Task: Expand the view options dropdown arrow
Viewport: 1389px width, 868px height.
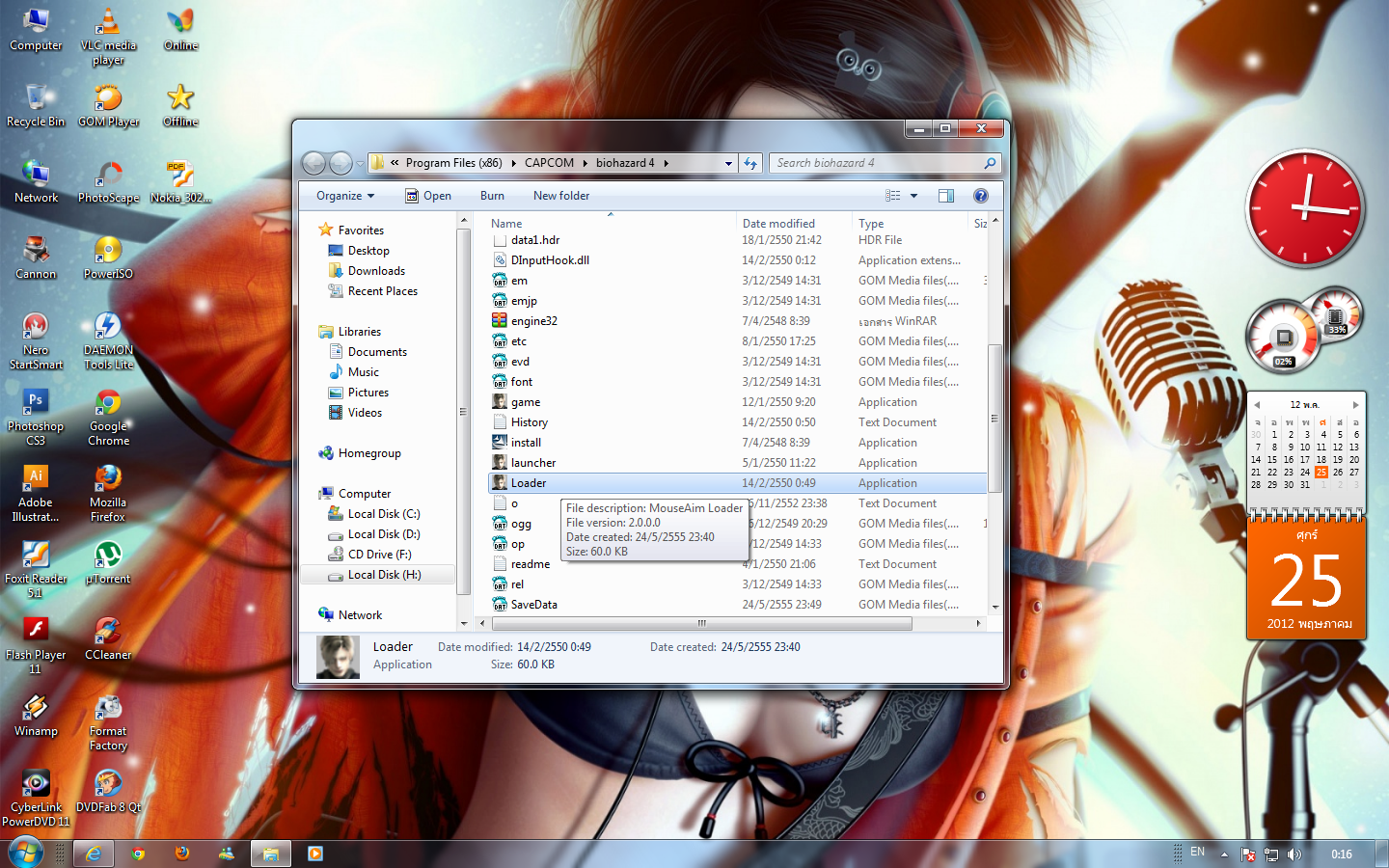Action: tap(914, 196)
